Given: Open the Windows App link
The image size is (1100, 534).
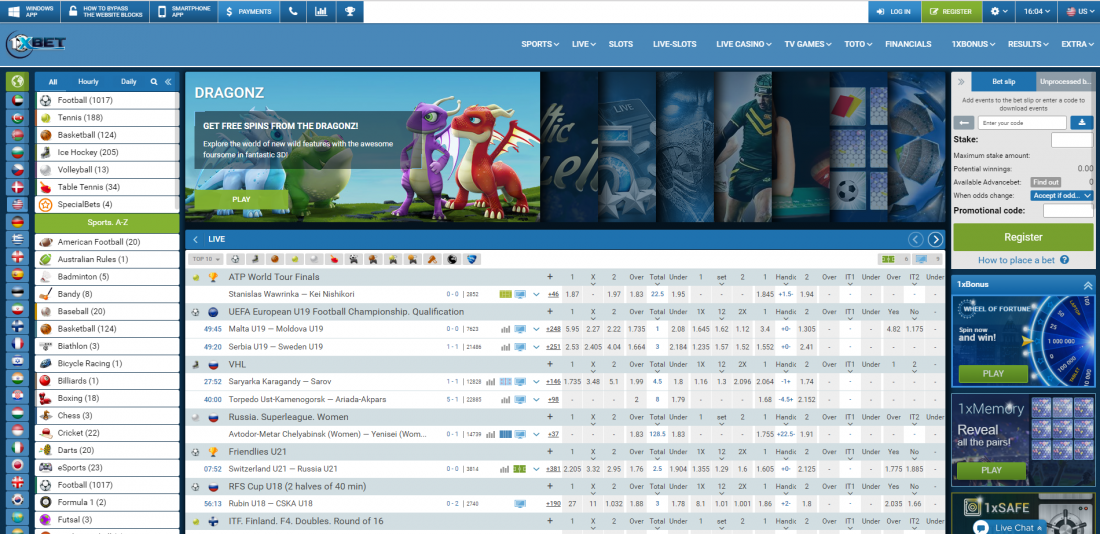Looking at the screenshot, I should click(31, 11).
